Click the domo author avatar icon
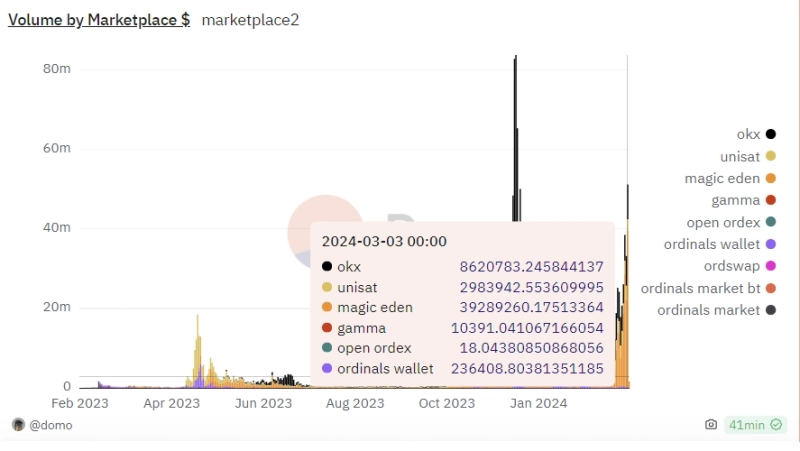The image size is (800, 451). (x=17, y=425)
